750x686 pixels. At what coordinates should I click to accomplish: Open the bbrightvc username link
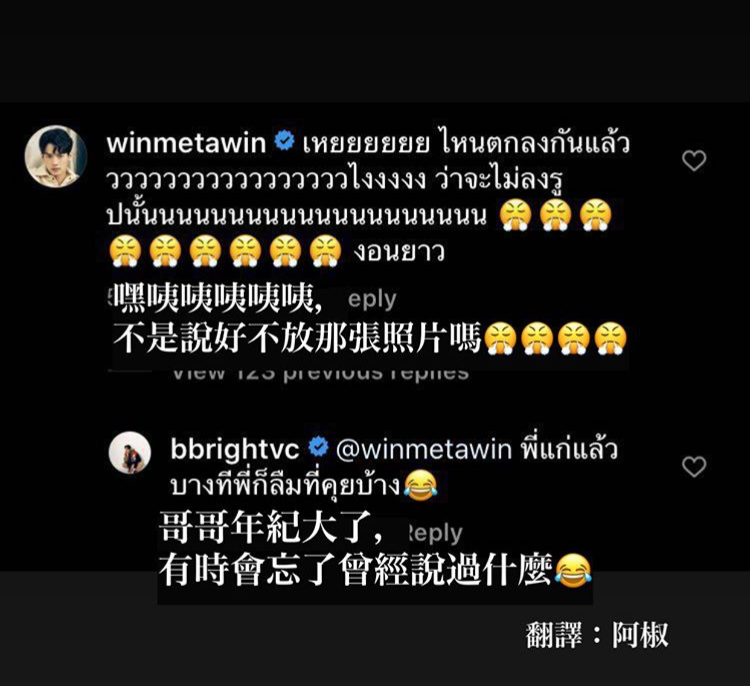tap(235, 449)
